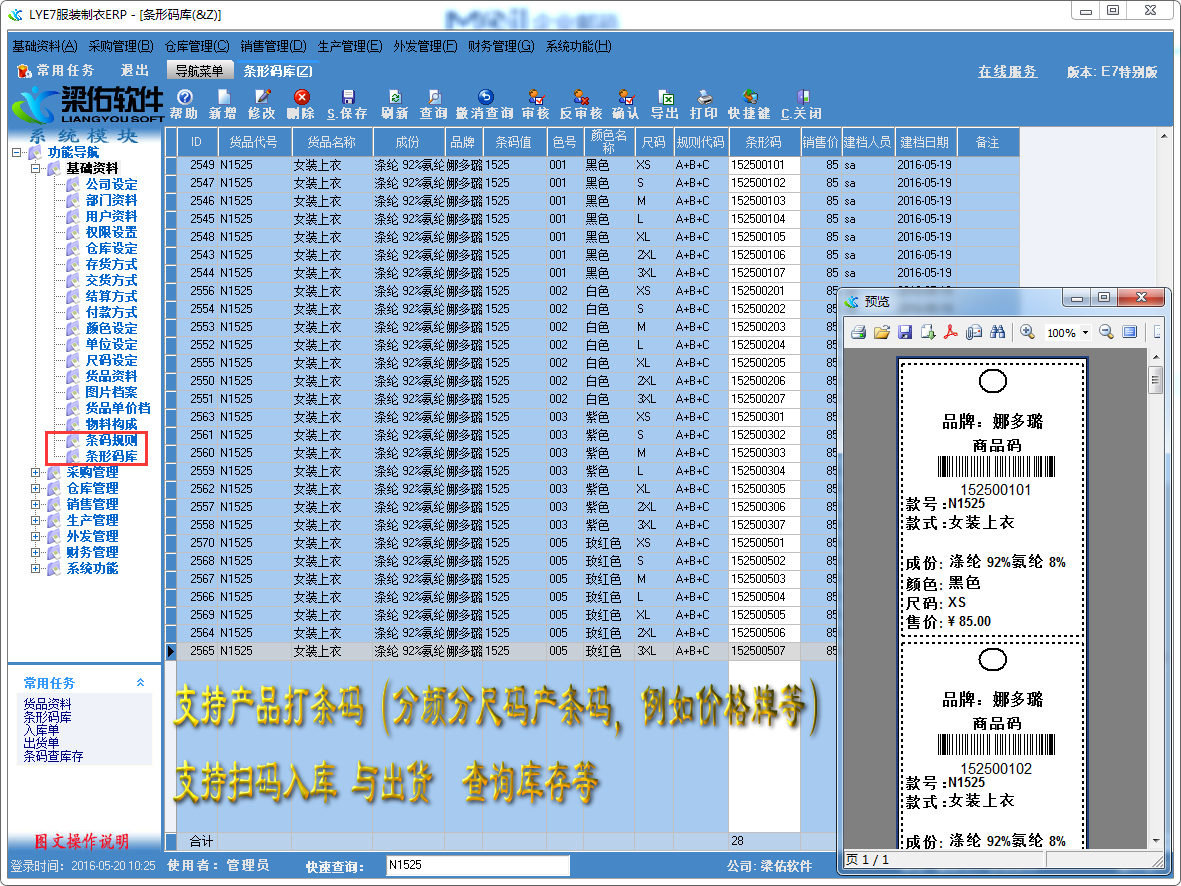The image size is (1181, 886).
Task: Select 颜色设定 in the navigation tree
Action: point(111,328)
